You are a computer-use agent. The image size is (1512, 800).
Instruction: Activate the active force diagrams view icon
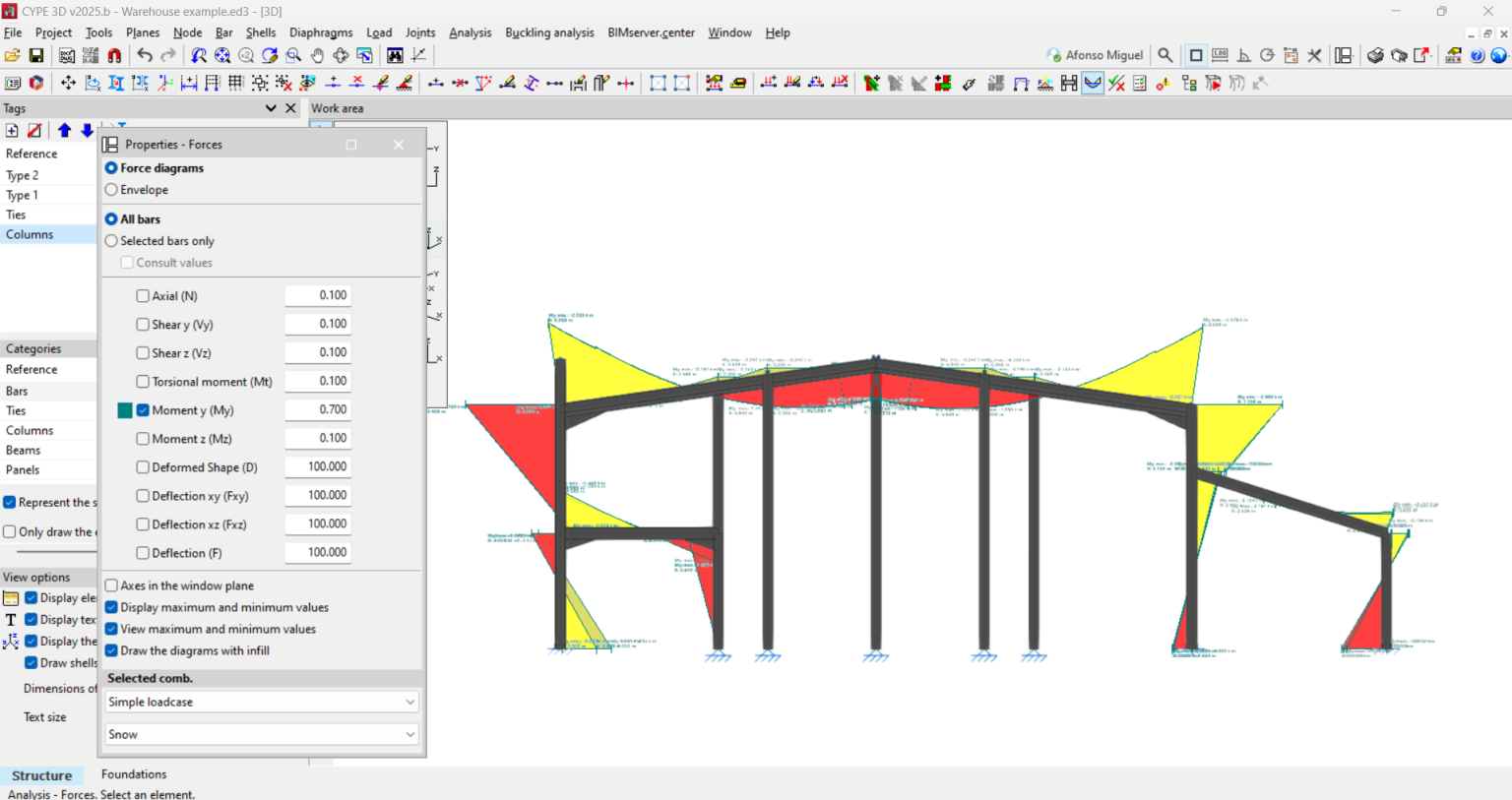(x=1093, y=83)
